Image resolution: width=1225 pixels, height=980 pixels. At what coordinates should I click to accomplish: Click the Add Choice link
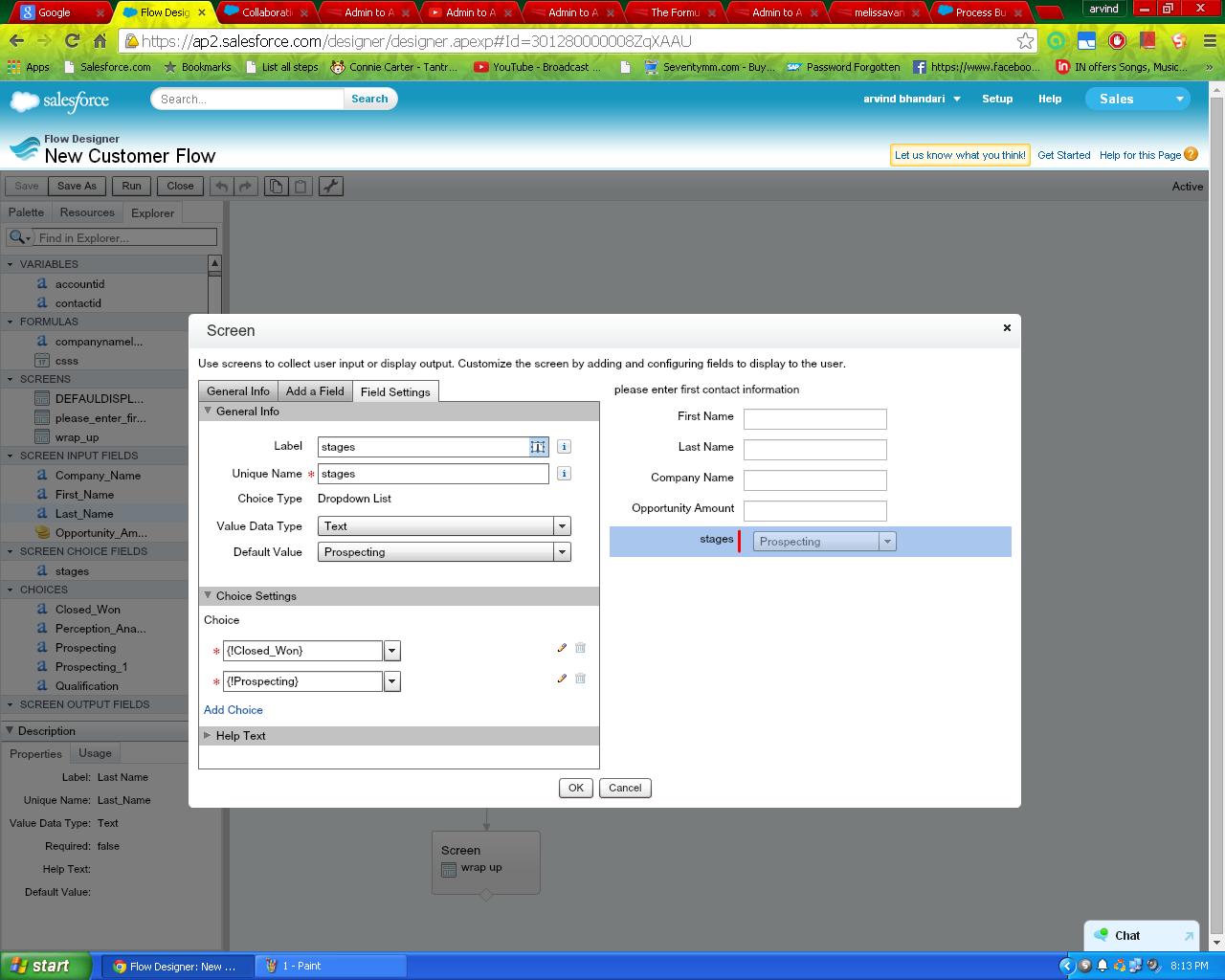point(234,710)
